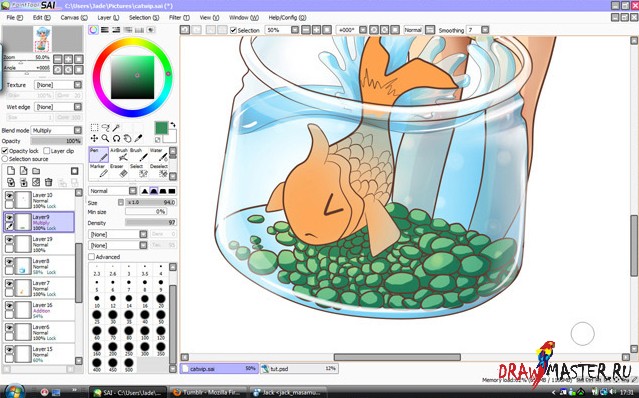Open the Window menu
Image resolution: width=639 pixels, height=398 pixels.
(244, 18)
